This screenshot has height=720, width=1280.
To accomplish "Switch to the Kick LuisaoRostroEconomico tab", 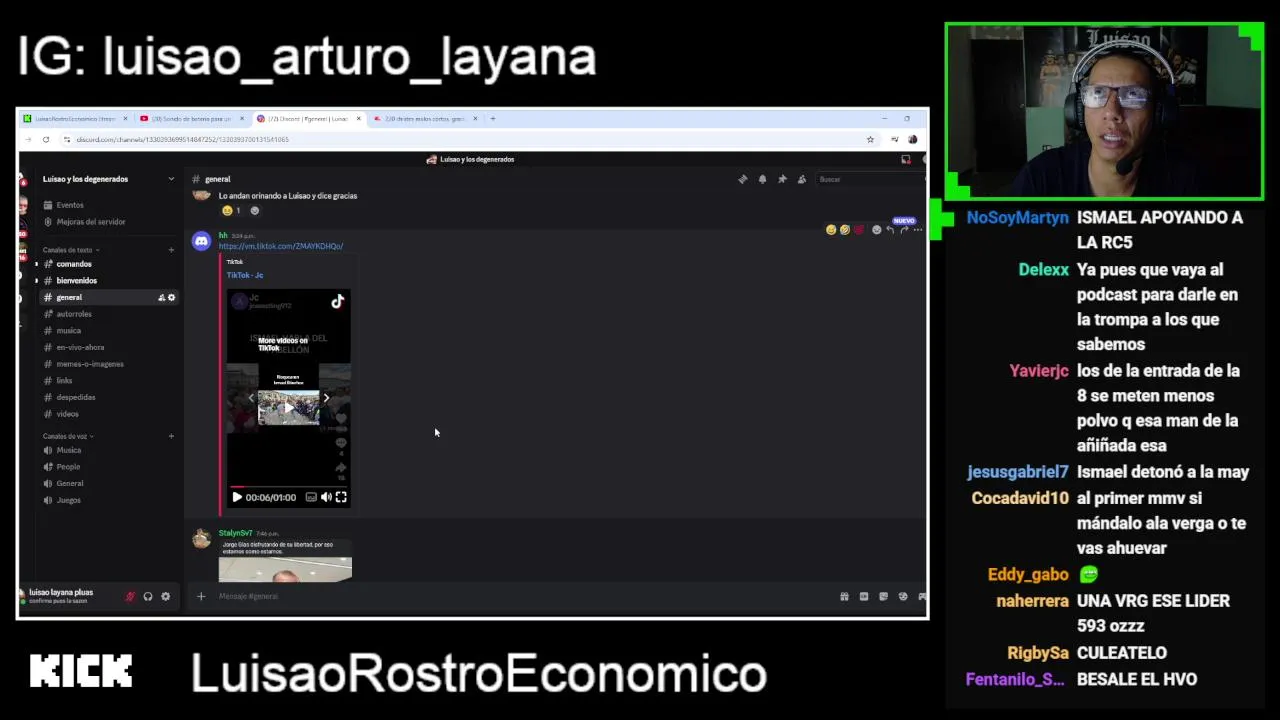I will pos(76,119).
